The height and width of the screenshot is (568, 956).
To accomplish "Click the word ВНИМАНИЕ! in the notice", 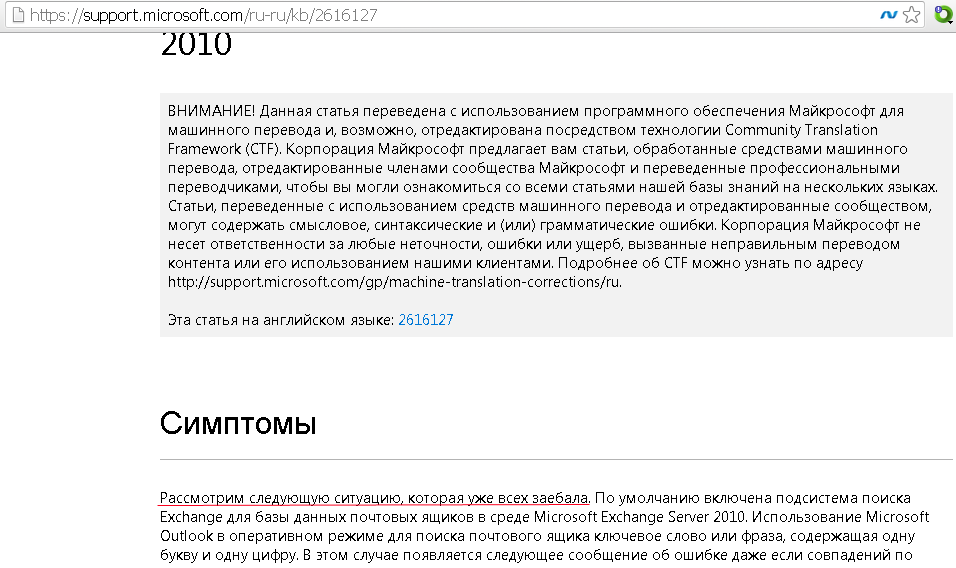I will point(211,112).
